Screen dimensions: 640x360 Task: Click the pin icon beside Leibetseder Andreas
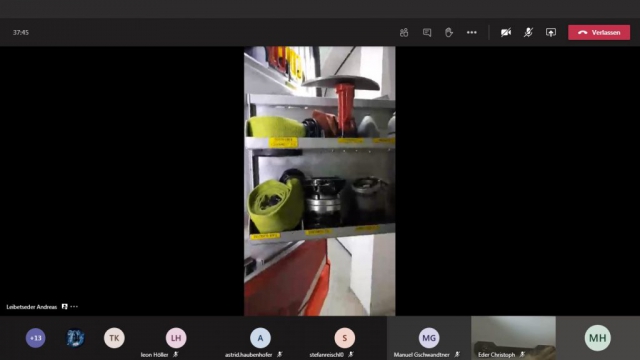point(64,307)
